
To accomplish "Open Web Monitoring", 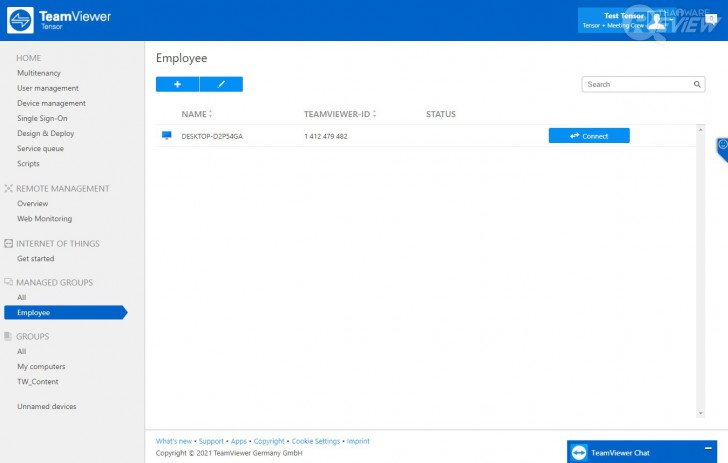I will click(x=45, y=219).
